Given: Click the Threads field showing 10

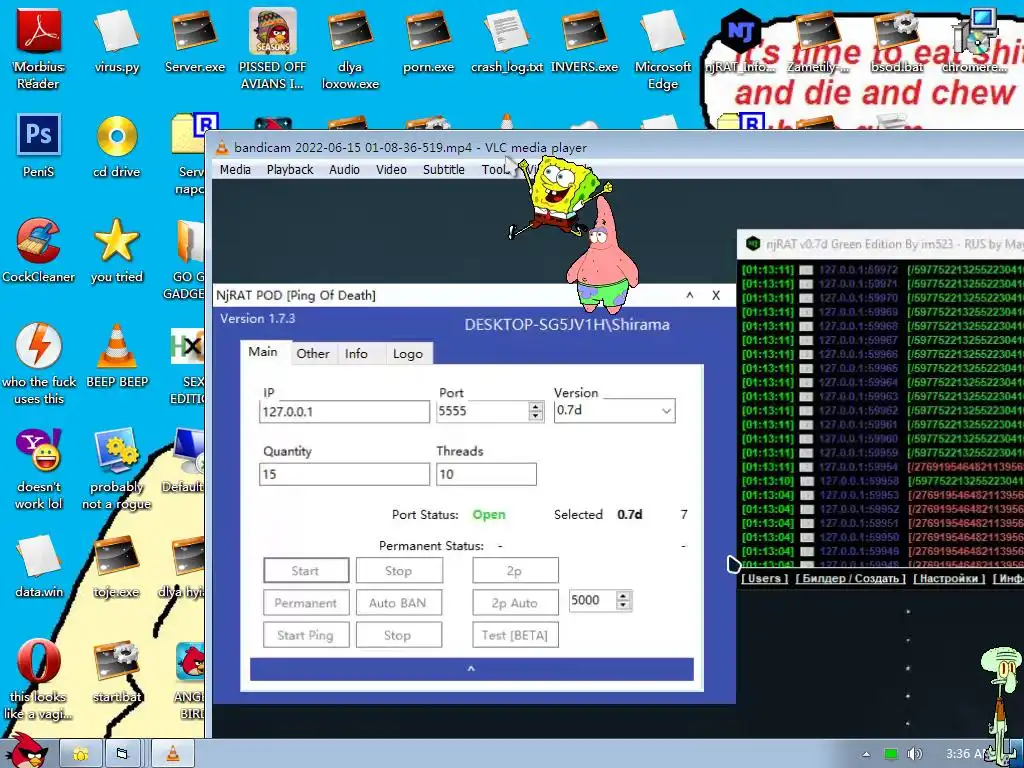Looking at the screenshot, I should coord(487,474).
